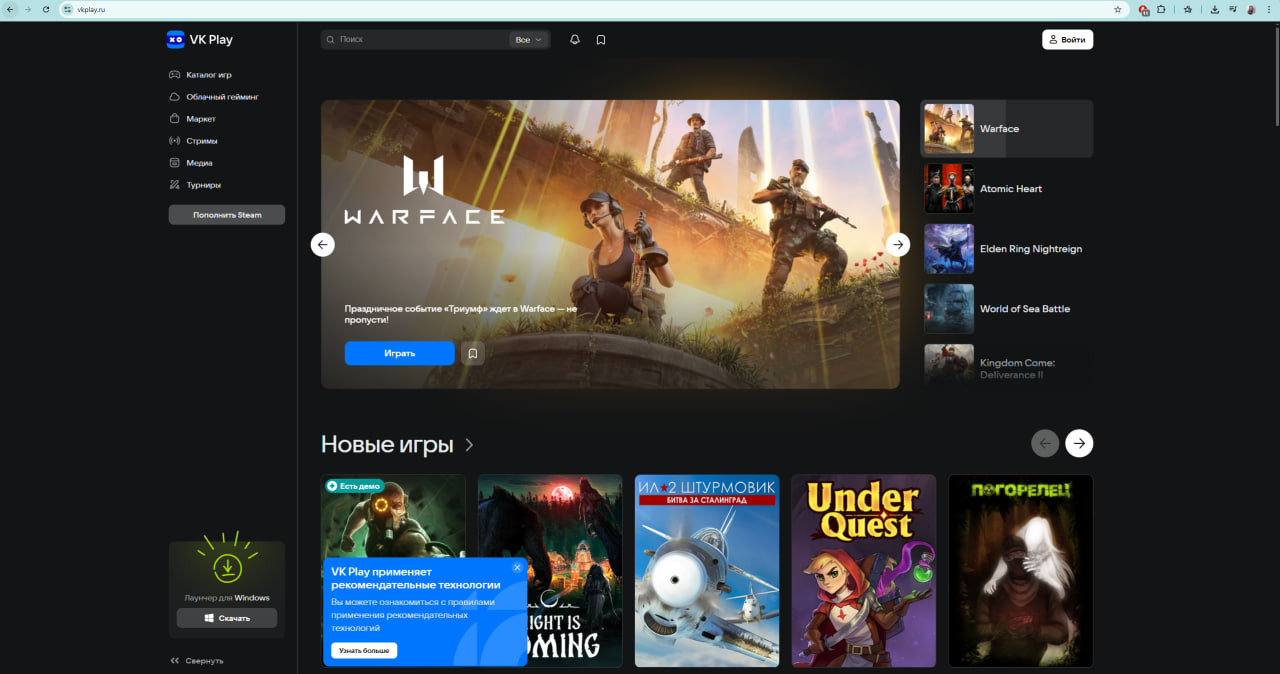Screen dimensions: 1280x674
Task: Open the browser Downloads icon
Action: point(1214,9)
